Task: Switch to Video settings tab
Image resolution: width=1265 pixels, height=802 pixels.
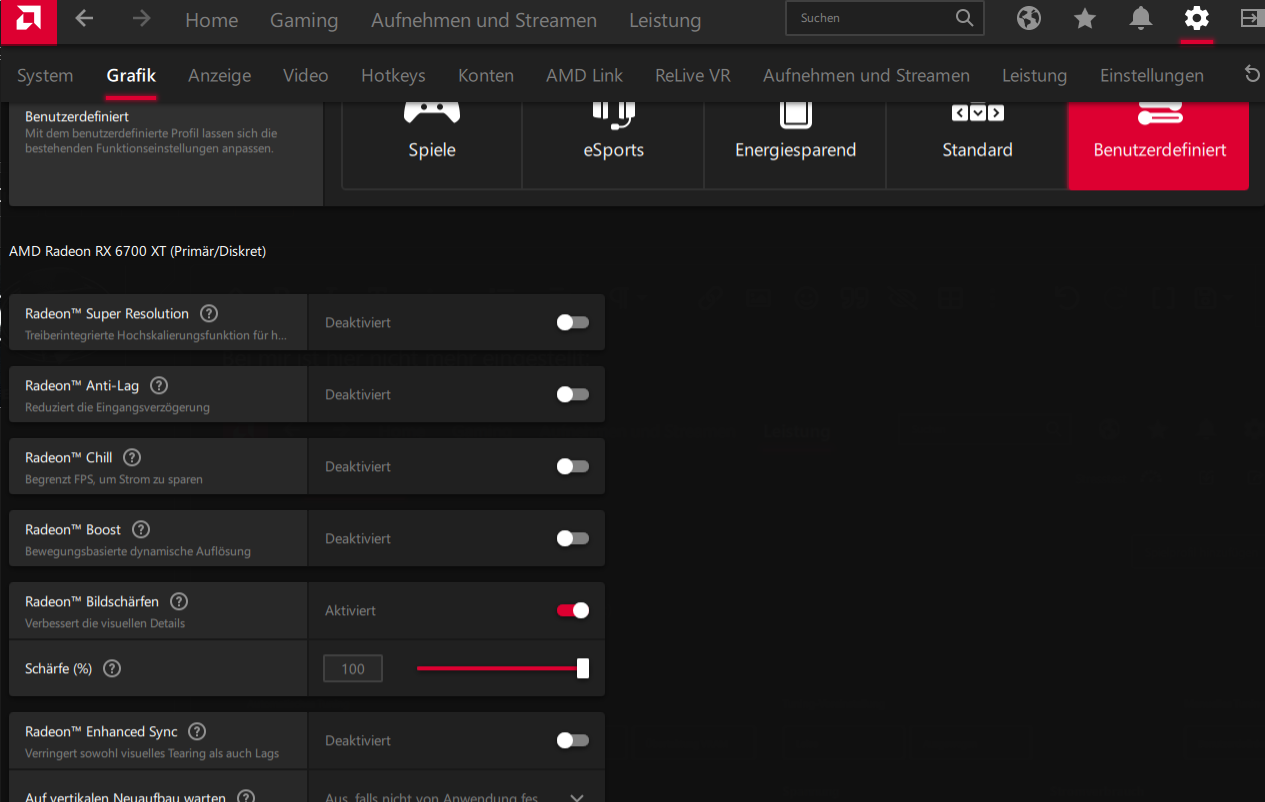Action: pos(306,75)
